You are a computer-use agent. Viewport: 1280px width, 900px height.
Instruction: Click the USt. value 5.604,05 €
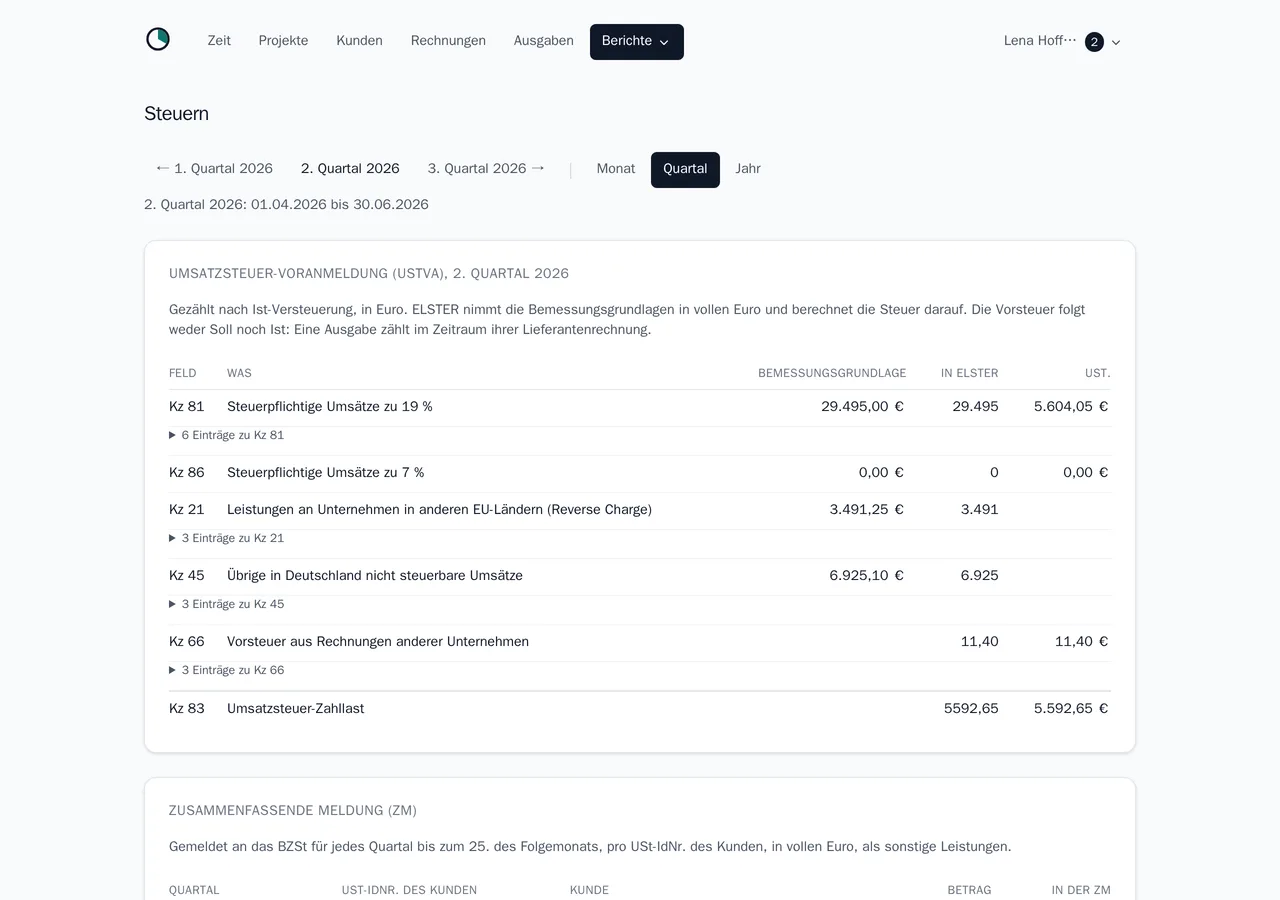pos(1071,407)
